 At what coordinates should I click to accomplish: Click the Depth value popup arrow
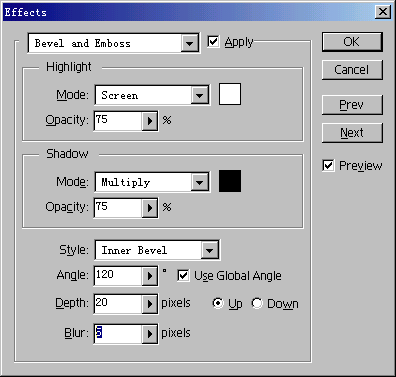[150, 304]
